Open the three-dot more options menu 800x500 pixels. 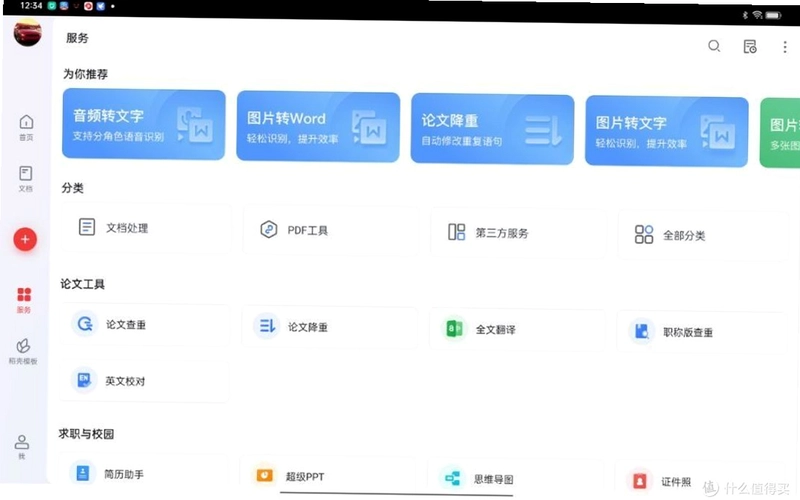click(x=785, y=47)
